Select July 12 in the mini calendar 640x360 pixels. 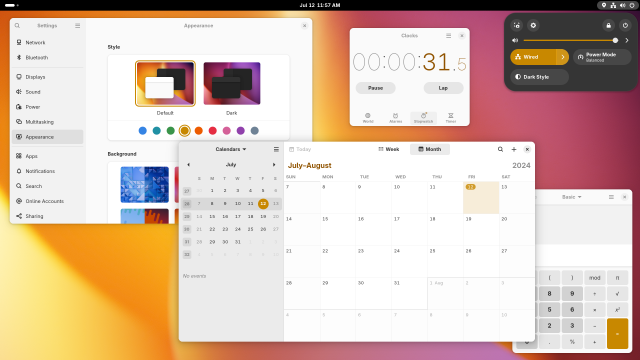(263, 203)
